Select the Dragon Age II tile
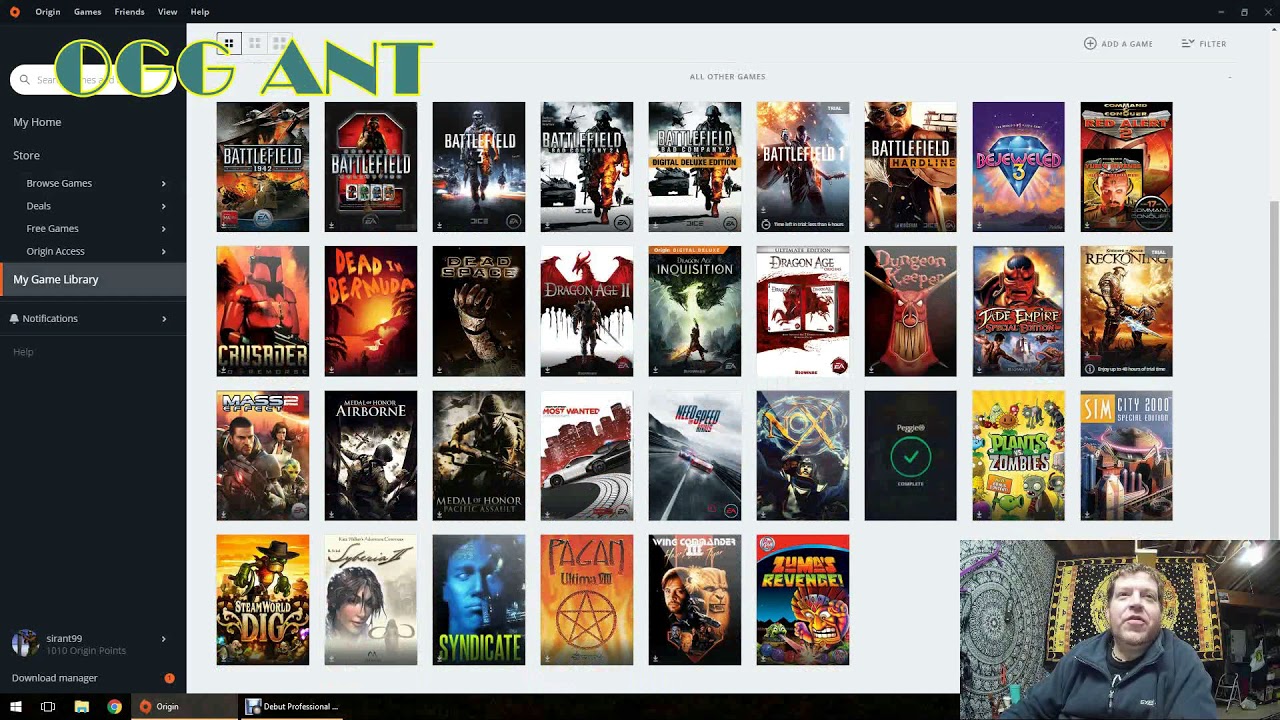 coord(587,311)
